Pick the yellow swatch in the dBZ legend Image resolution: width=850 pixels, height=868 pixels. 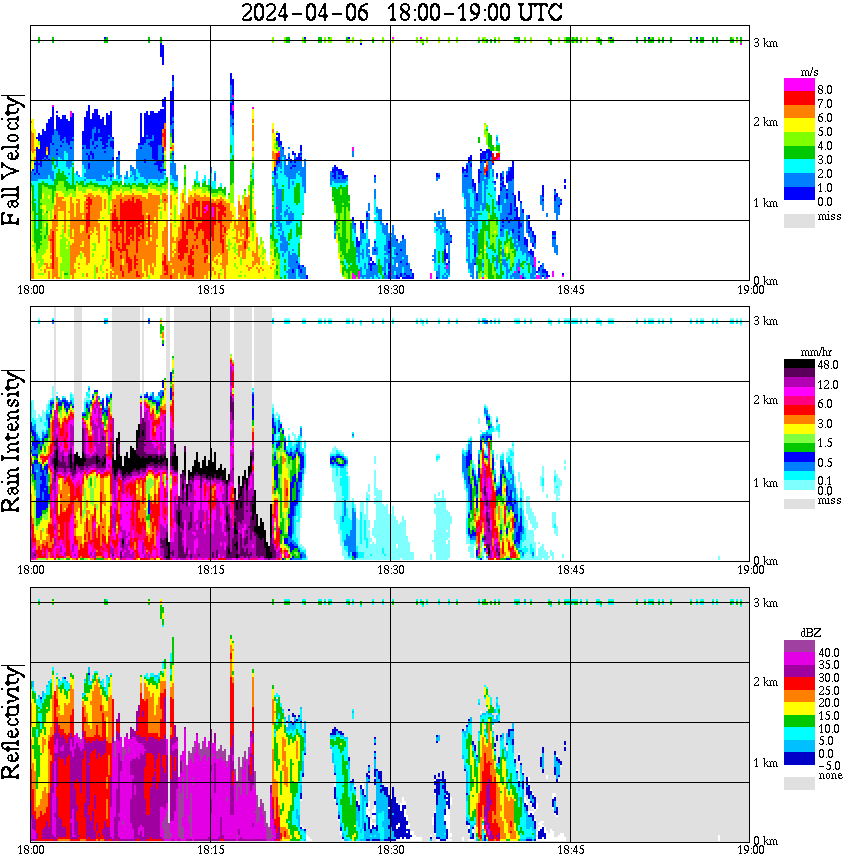[799, 709]
